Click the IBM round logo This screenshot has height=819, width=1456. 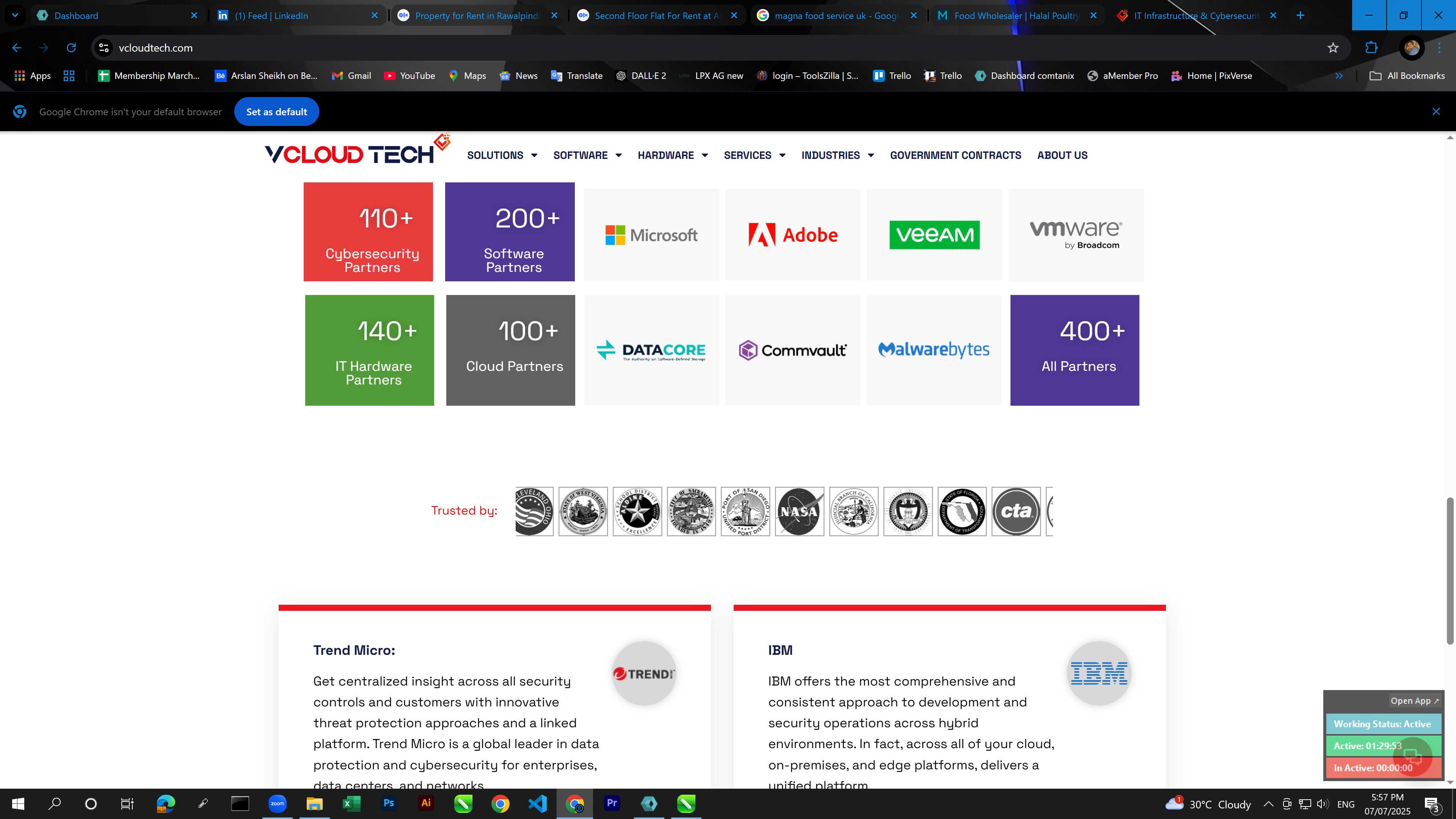tap(1099, 673)
